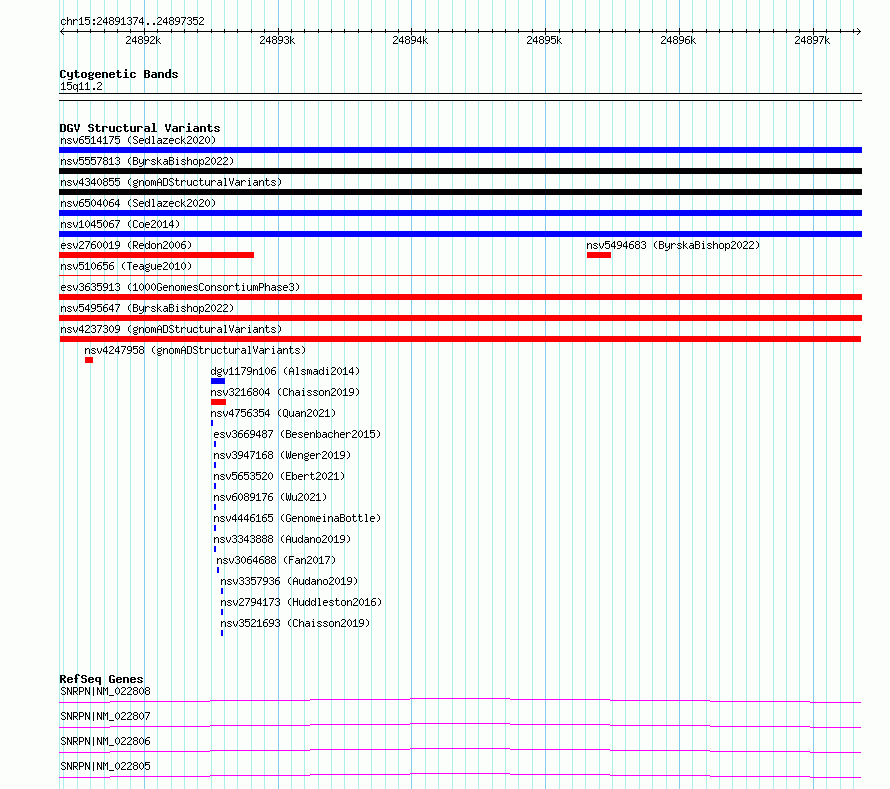
Task: Open nsv3343888 (Audano2019) label
Action: tap(282, 539)
